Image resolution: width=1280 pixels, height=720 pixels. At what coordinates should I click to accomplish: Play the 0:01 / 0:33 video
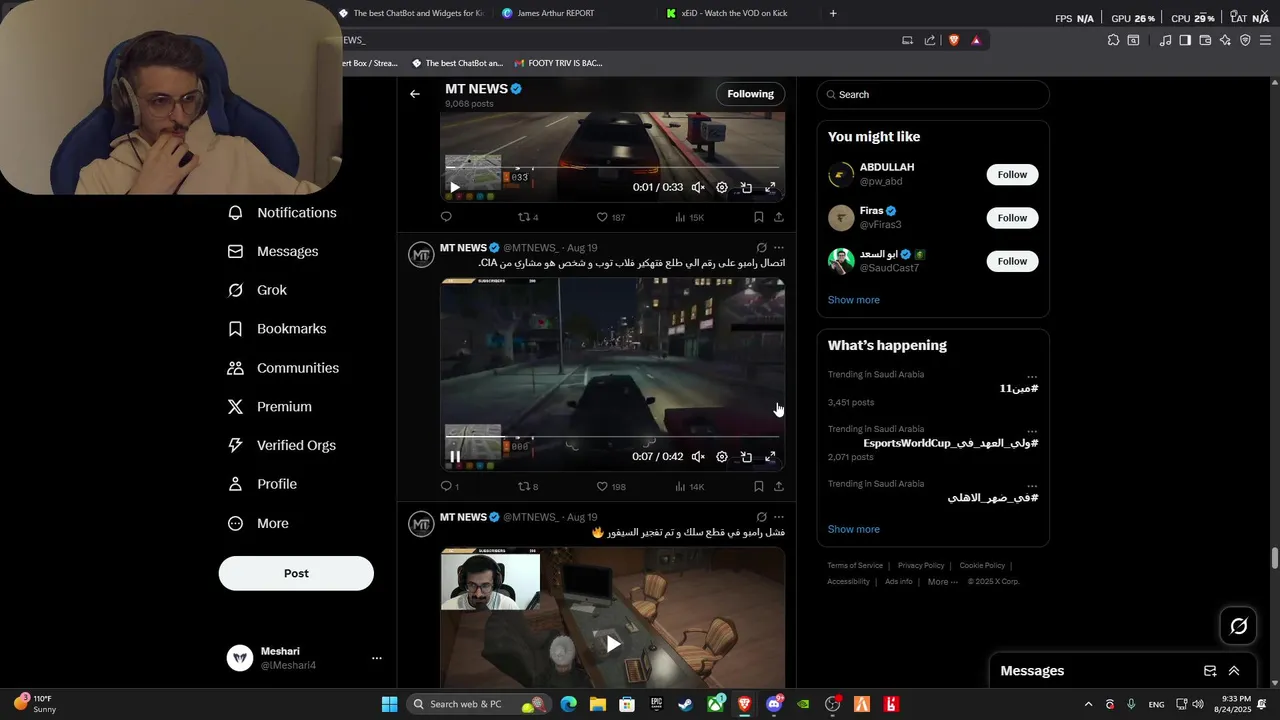(455, 187)
